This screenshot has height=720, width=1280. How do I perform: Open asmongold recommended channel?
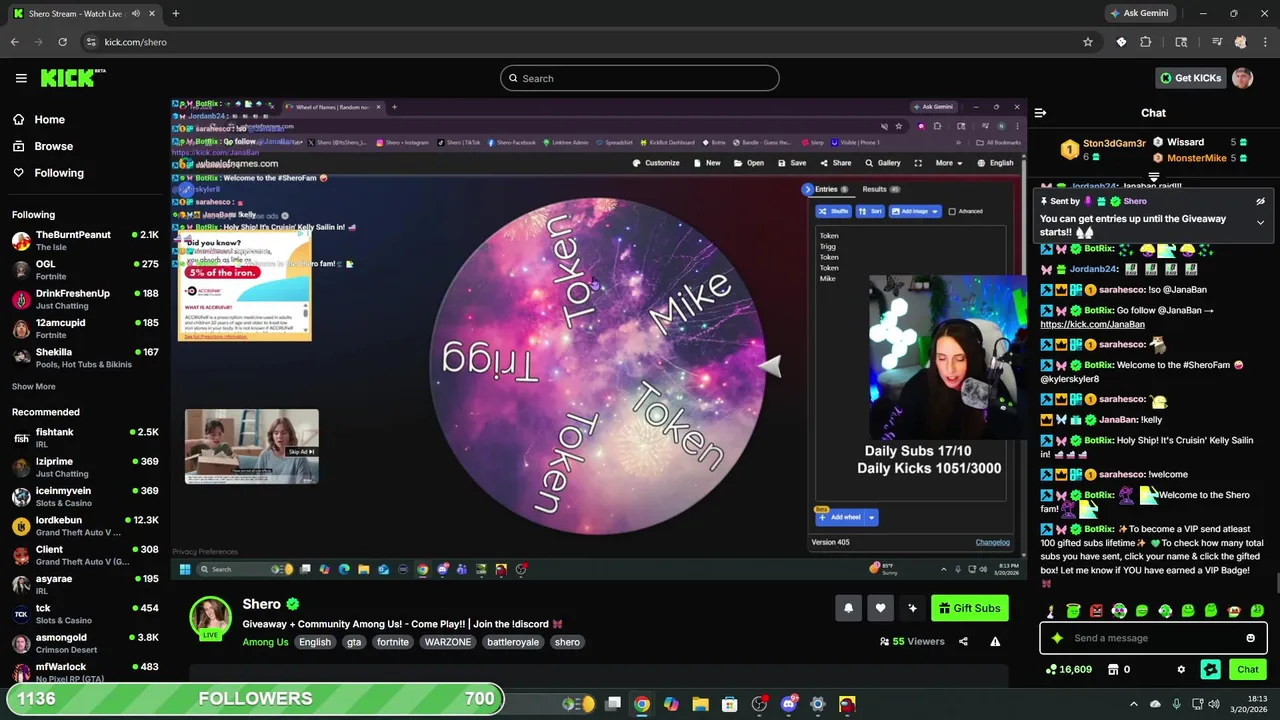(x=85, y=643)
